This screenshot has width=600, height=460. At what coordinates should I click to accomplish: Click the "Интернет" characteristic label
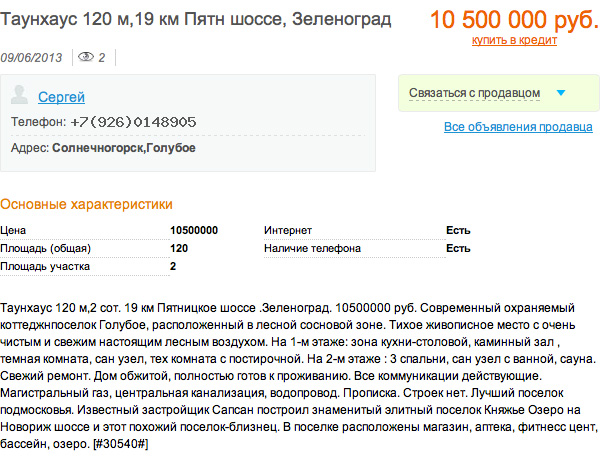click(x=288, y=230)
